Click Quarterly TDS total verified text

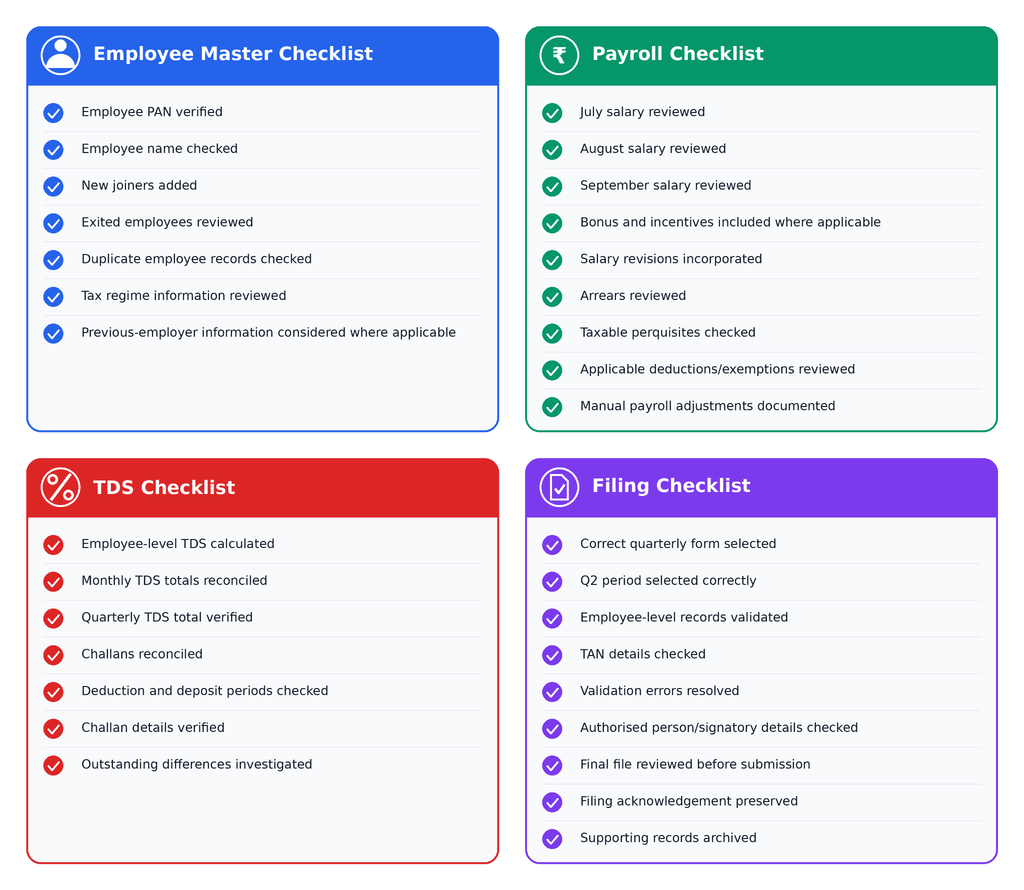pyautogui.click(x=167, y=617)
